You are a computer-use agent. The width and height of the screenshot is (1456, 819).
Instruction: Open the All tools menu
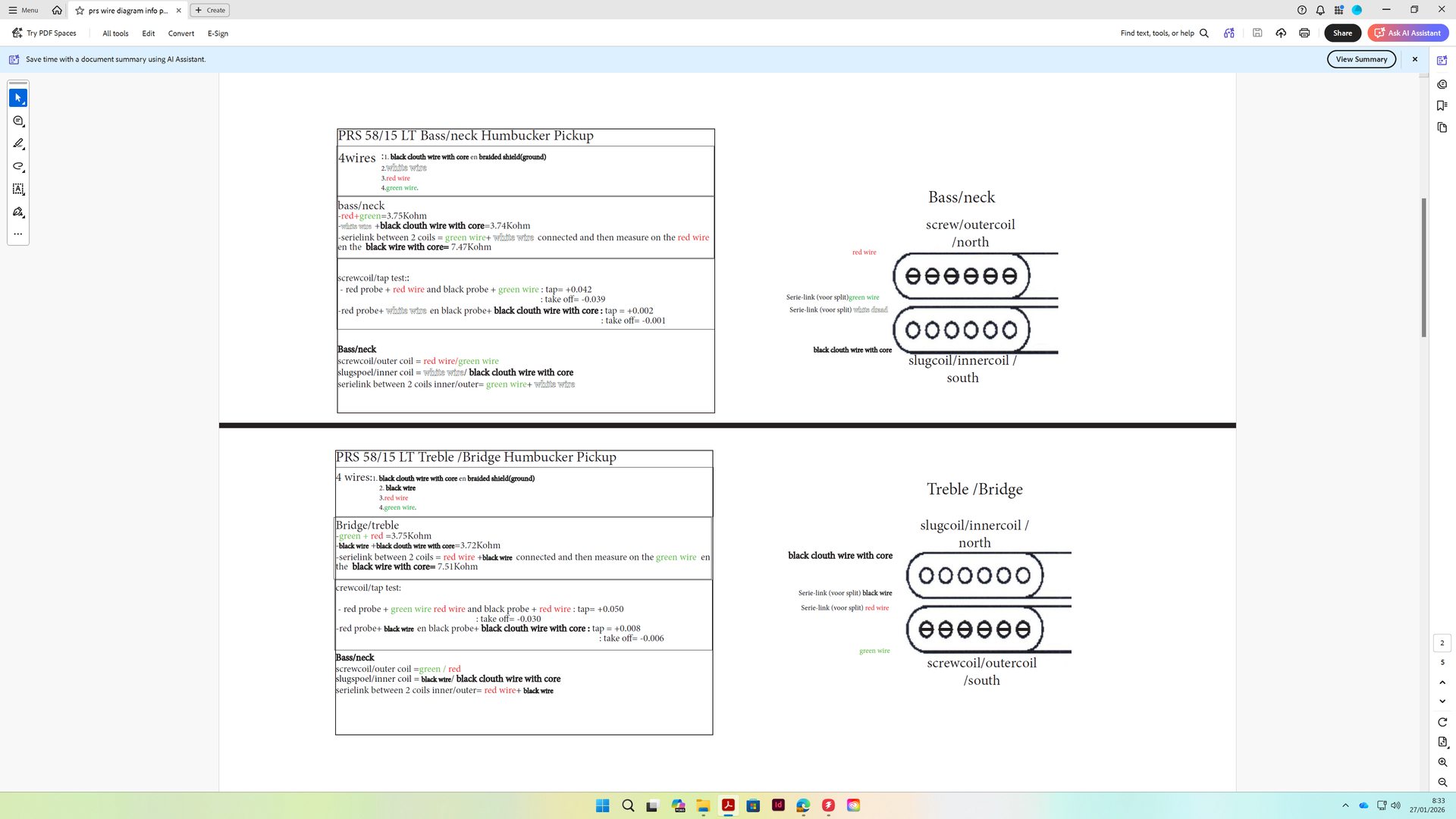click(115, 33)
